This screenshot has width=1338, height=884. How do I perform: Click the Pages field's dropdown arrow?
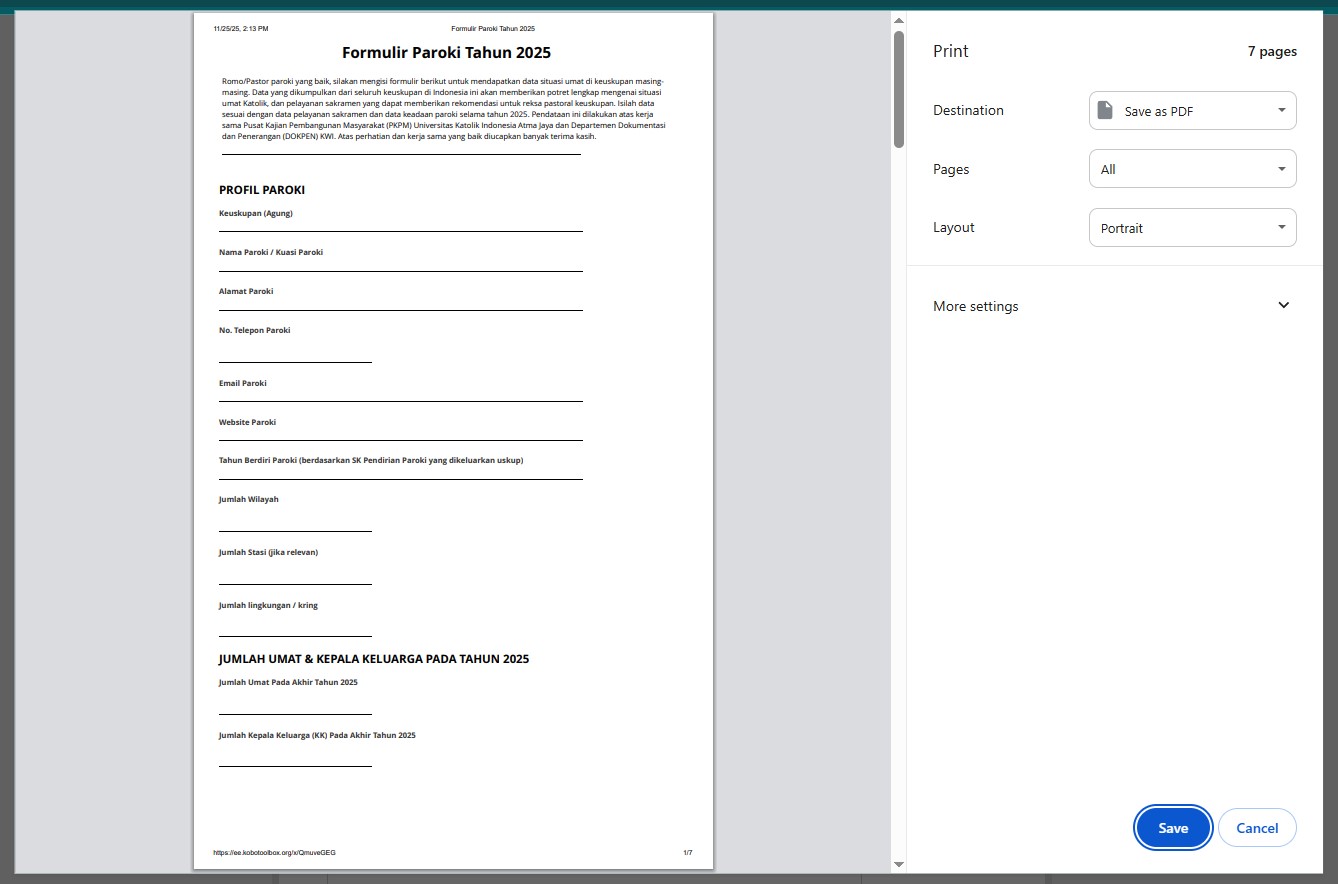click(x=1281, y=169)
